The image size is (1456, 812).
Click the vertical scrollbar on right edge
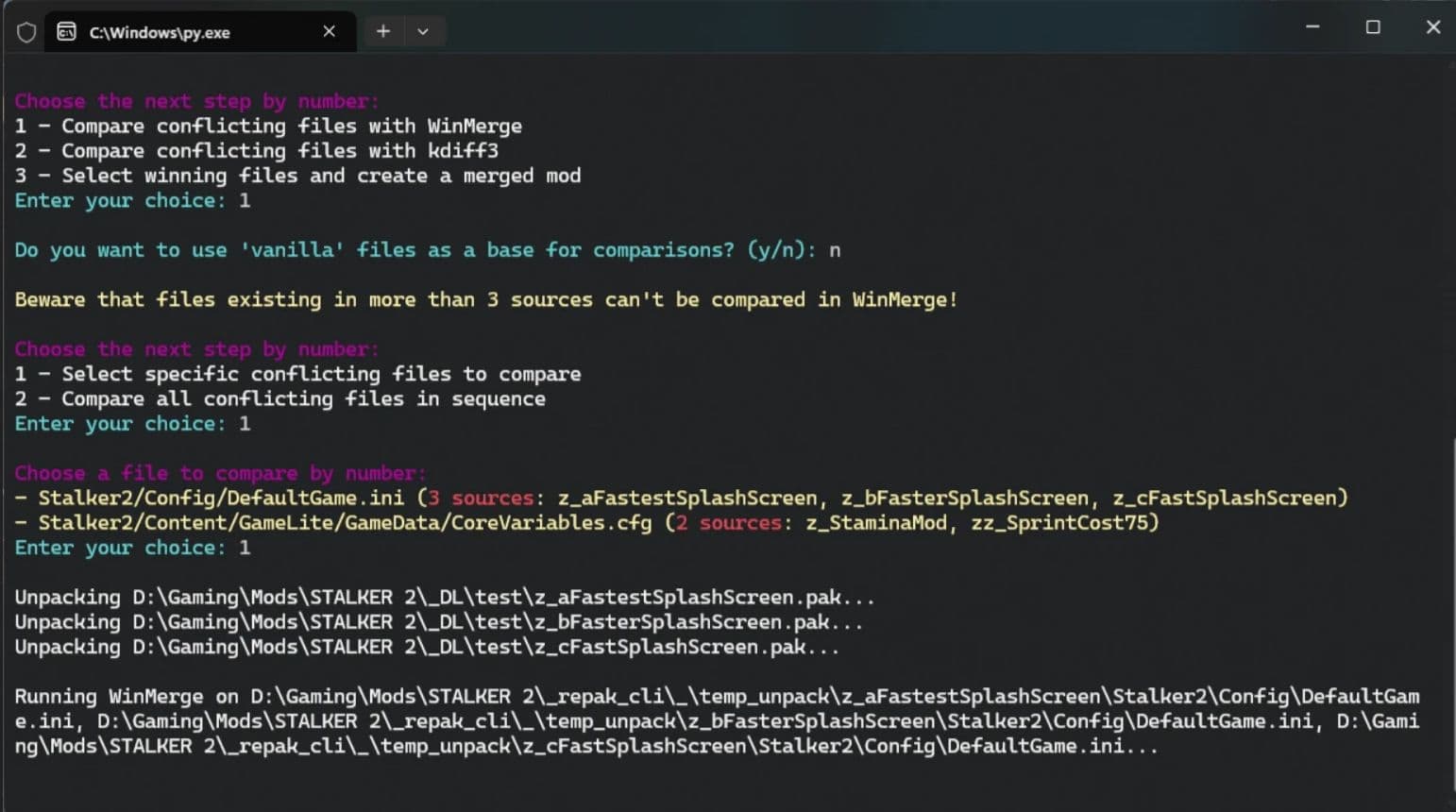pos(1451,425)
